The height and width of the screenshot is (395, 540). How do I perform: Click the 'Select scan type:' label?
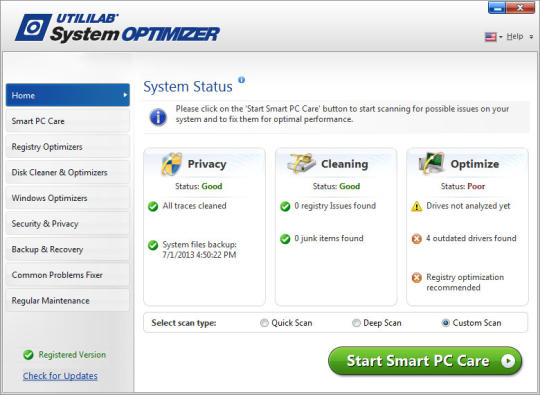[x=184, y=323]
